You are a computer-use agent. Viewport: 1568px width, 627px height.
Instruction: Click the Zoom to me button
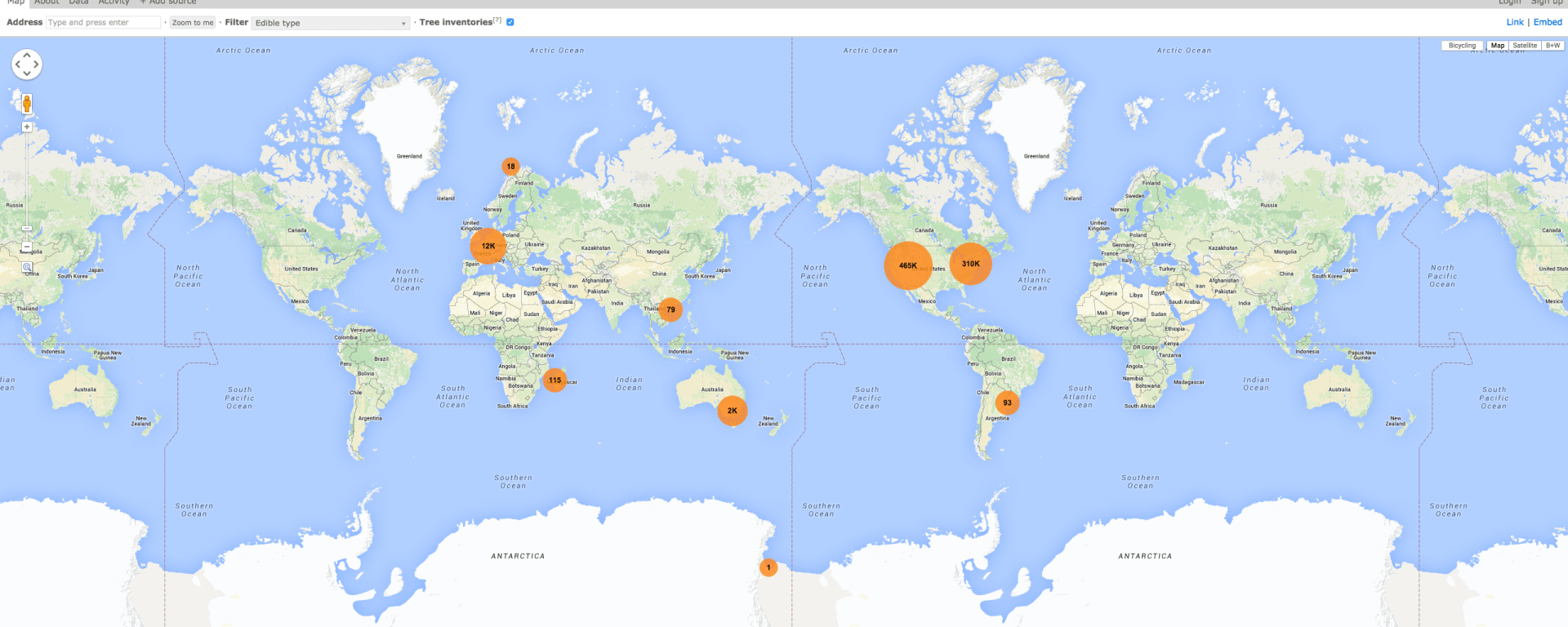point(193,23)
